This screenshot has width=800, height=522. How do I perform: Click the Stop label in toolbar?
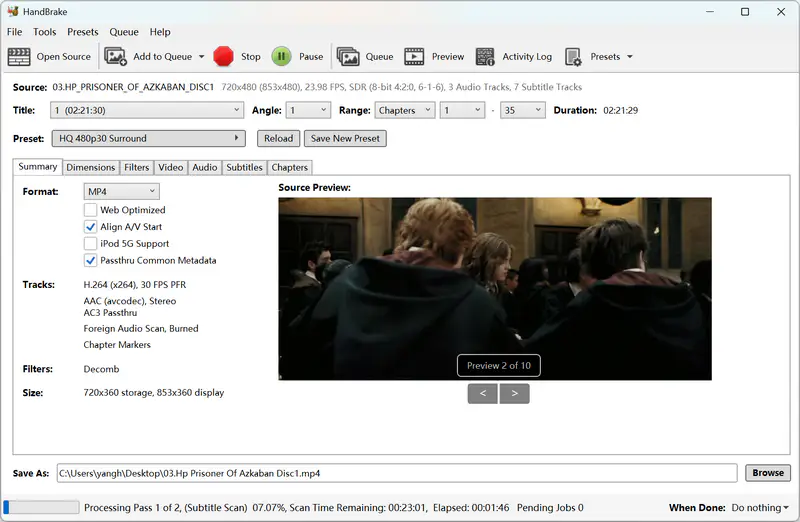point(251,57)
